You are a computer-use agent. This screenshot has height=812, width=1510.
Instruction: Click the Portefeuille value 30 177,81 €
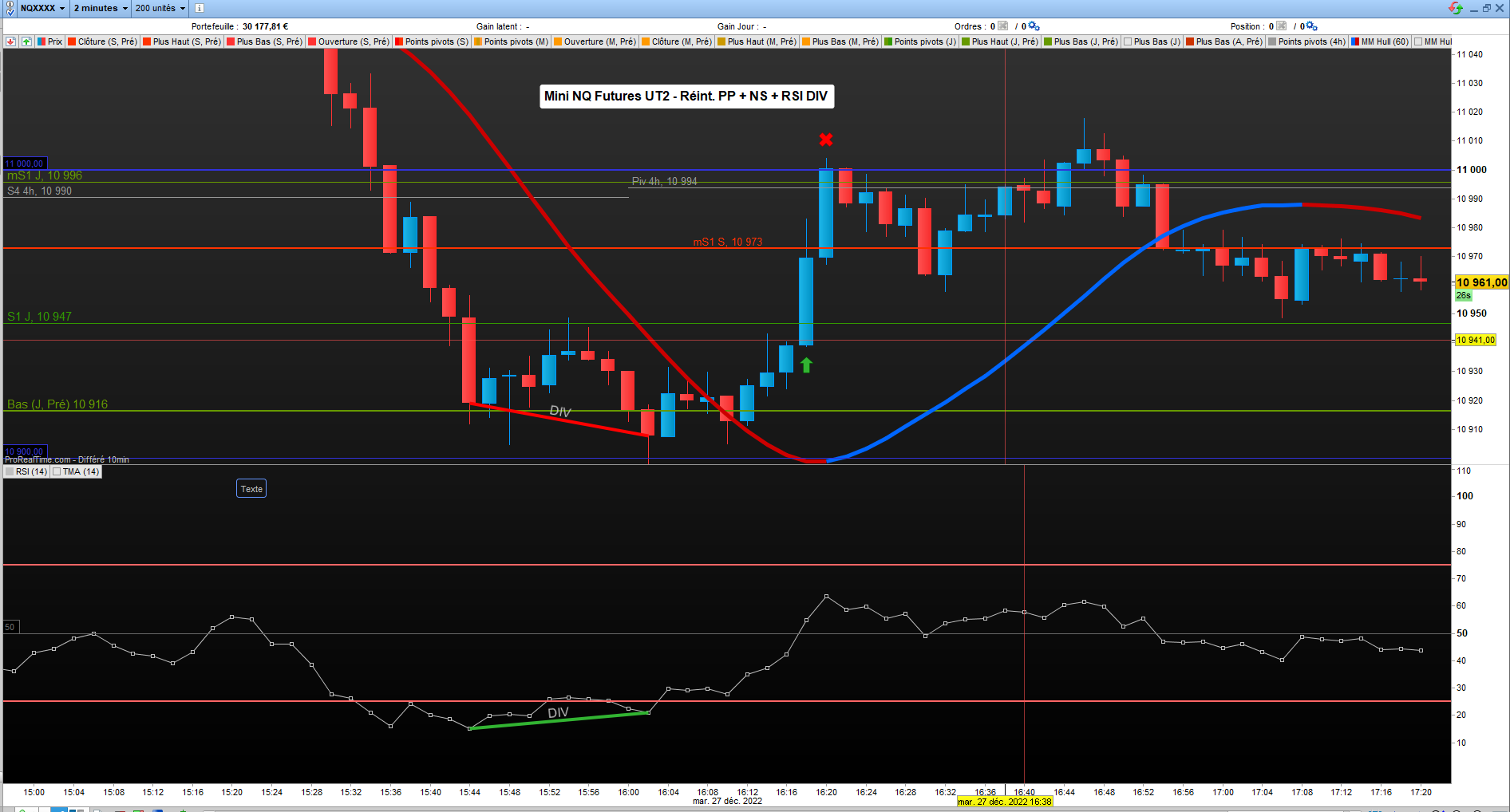[x=265, y=26]
